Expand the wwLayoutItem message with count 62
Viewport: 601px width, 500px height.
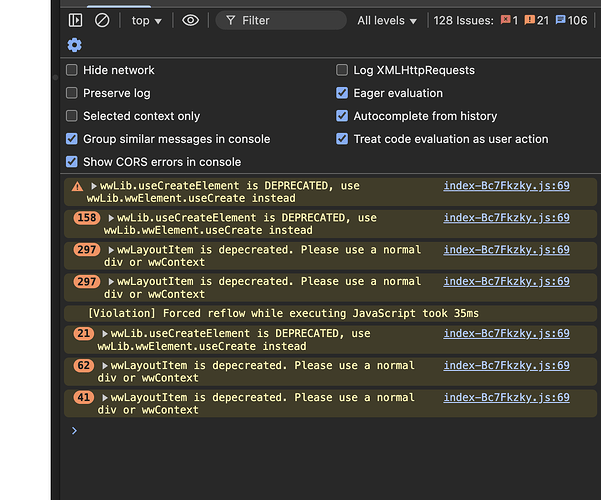104,366
